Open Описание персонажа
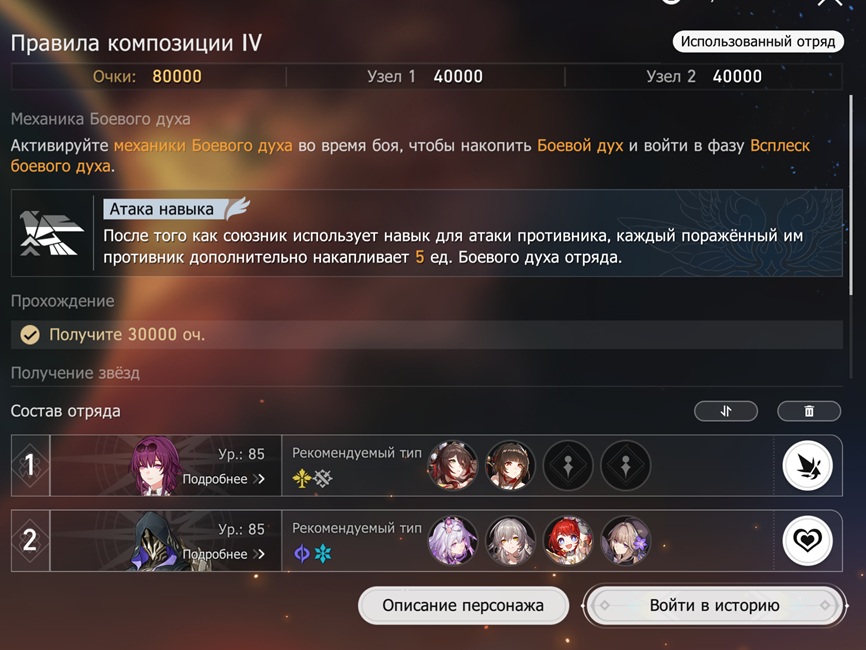Image resolution: width=866 pixels, height=650 pixels. (x=463, y=605)
